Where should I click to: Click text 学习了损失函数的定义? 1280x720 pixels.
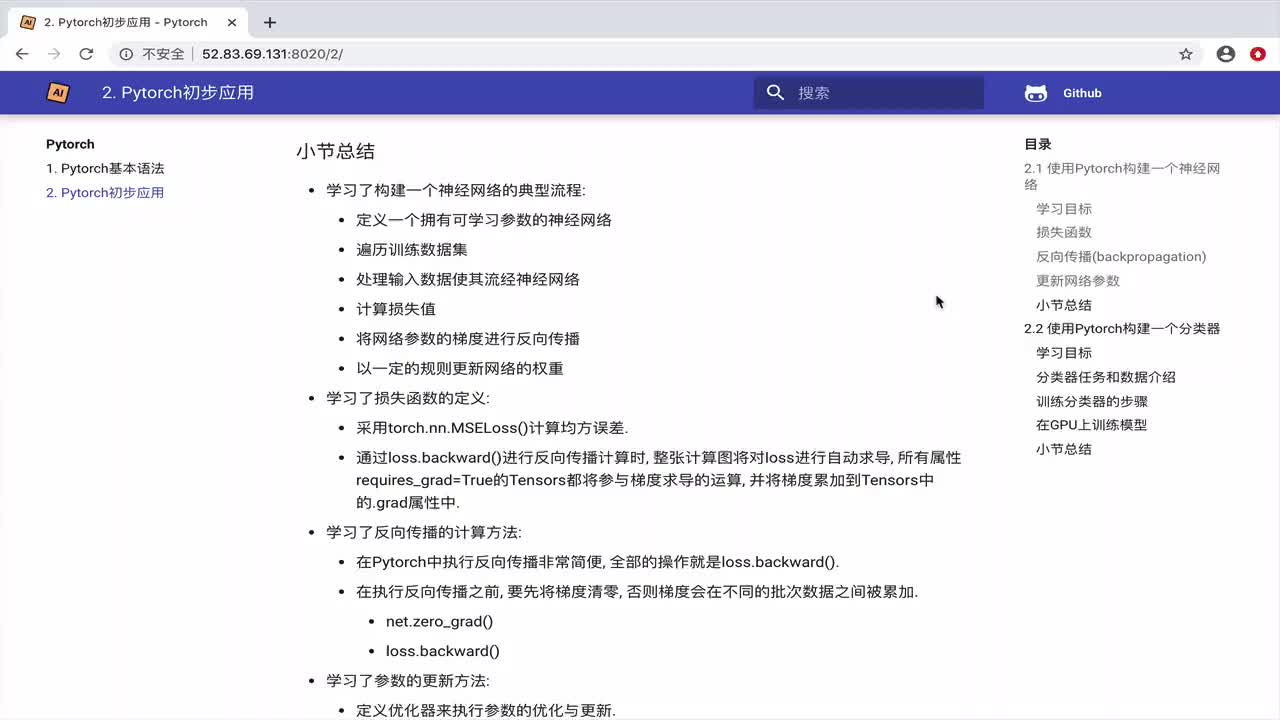click(x=406, y=398)
